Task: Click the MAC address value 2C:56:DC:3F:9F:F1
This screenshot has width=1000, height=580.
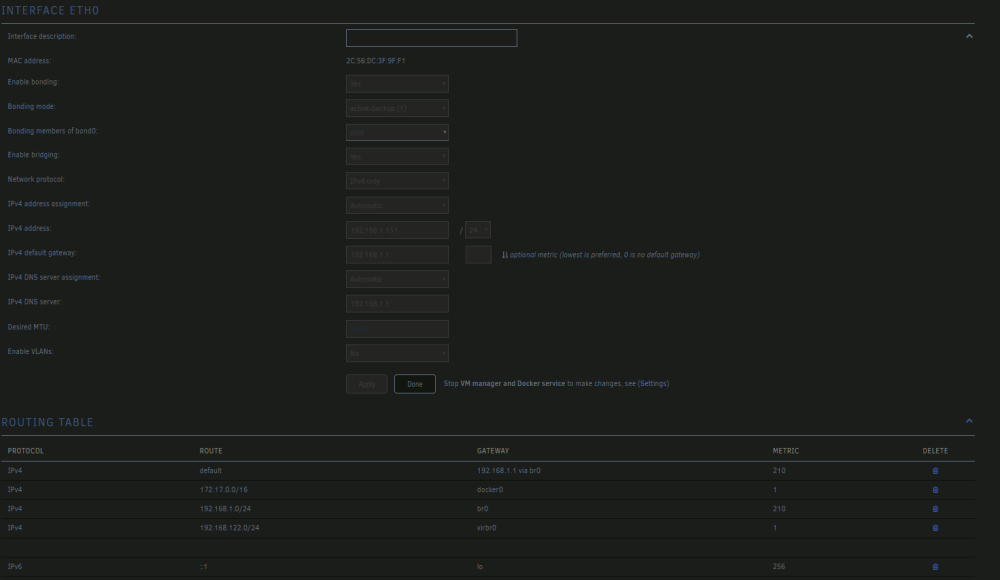Action: (x=376, y=61)
